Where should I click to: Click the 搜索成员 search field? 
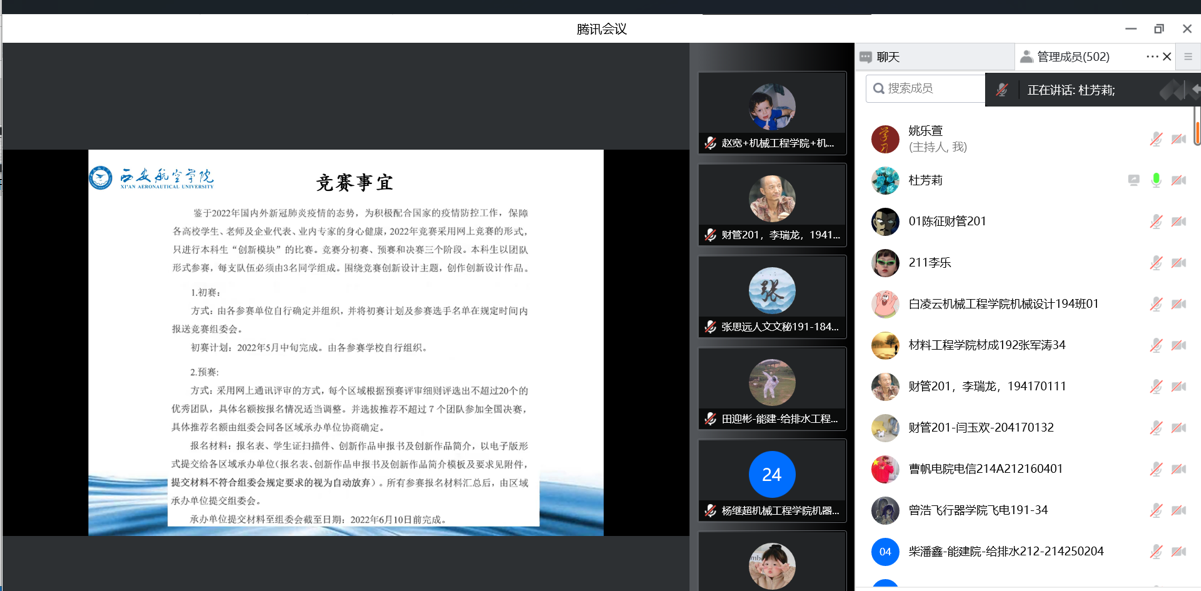tap(930, 89)
